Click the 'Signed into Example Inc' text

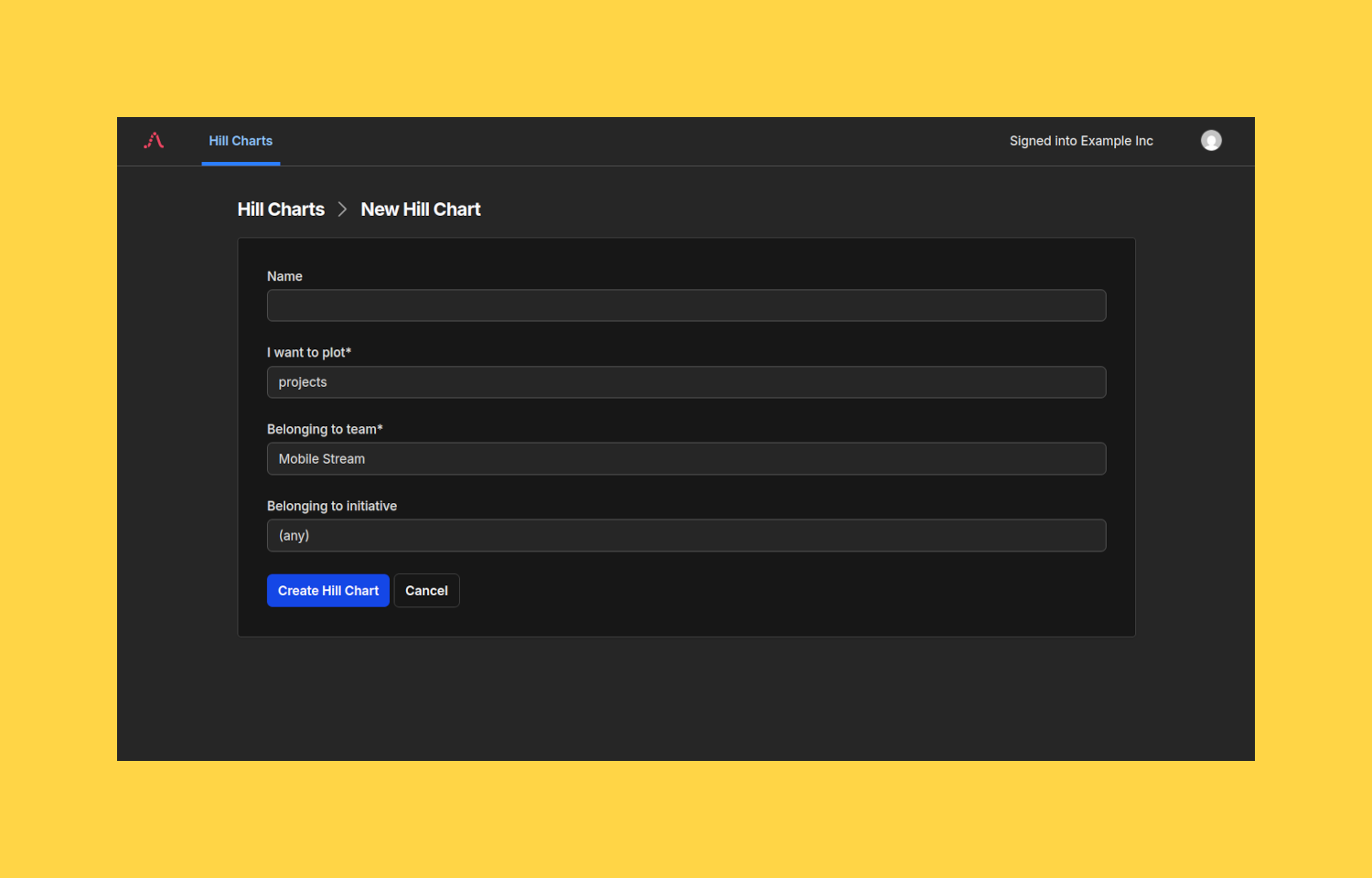click(x=1081, y=141)
